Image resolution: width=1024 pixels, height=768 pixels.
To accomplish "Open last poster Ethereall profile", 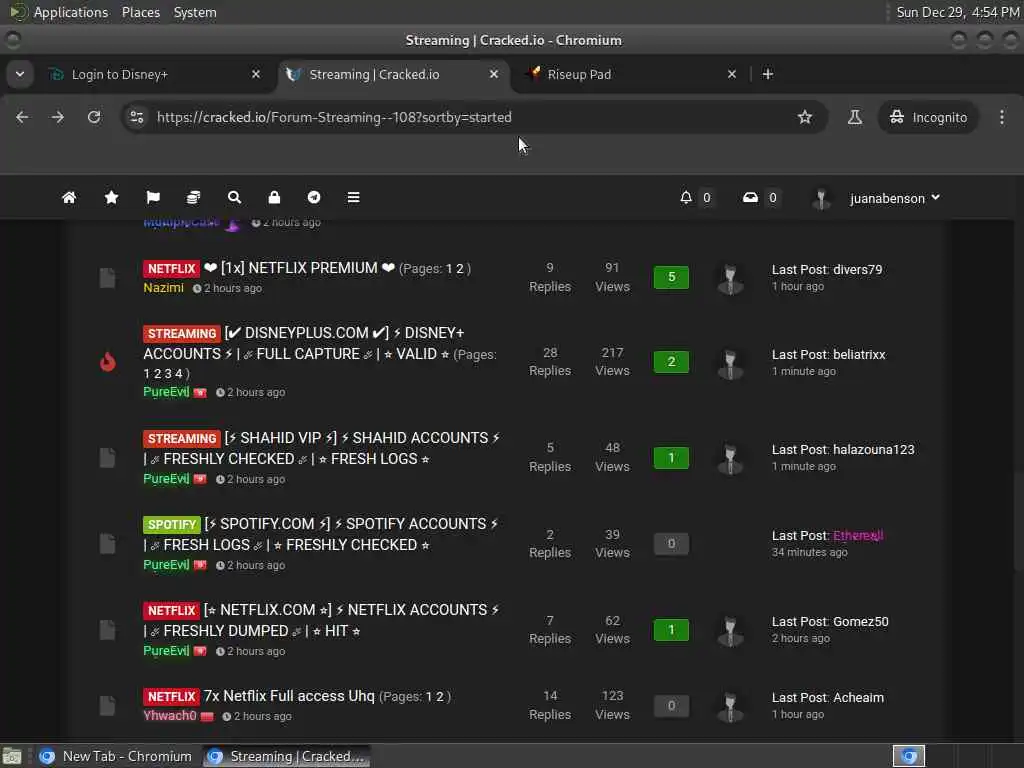I will point(858,536).
